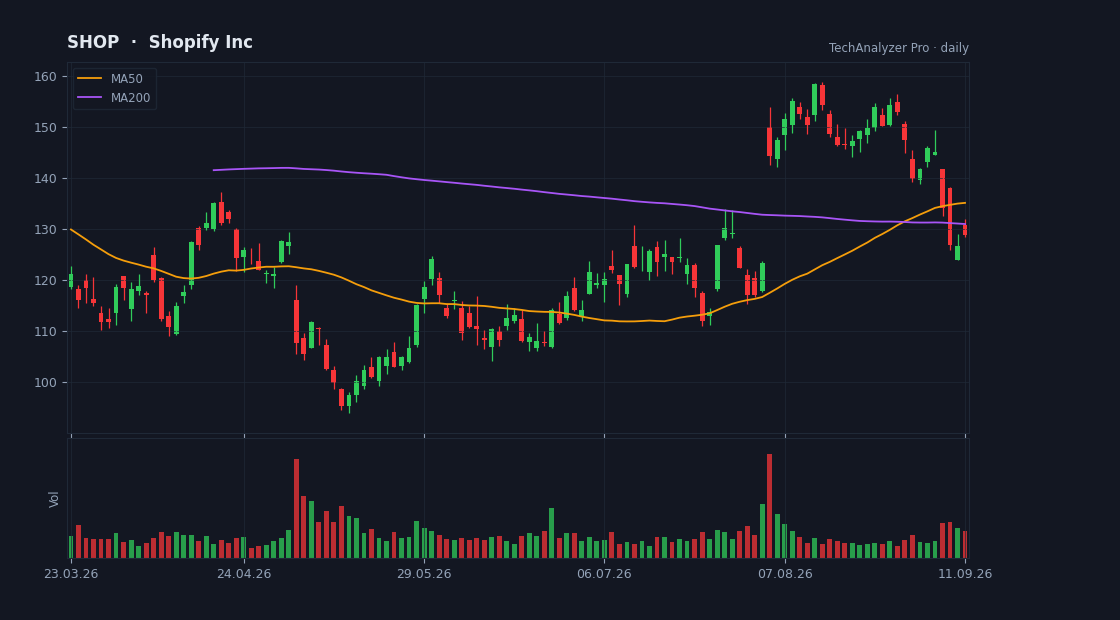The image size is (1120, 620).
Task: Click the 120 price axis label
Action: [46, 280]
